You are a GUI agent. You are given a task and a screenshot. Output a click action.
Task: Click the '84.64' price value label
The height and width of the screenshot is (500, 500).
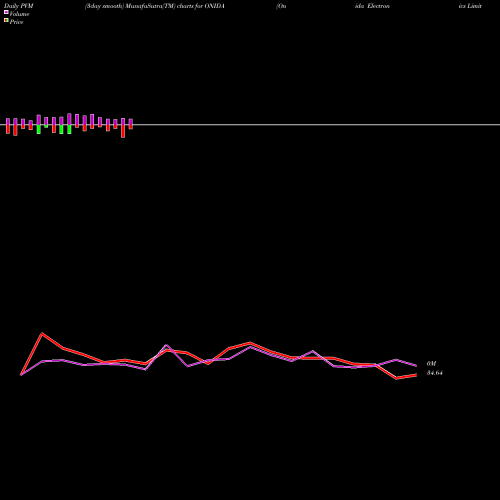click(435, 373)
